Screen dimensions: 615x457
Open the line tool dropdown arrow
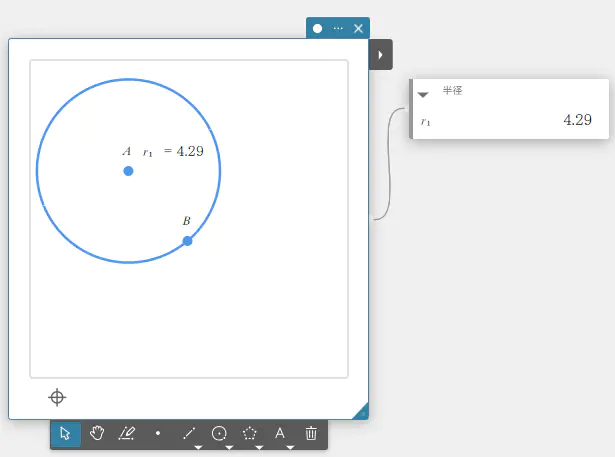click(x=197, y=447)
